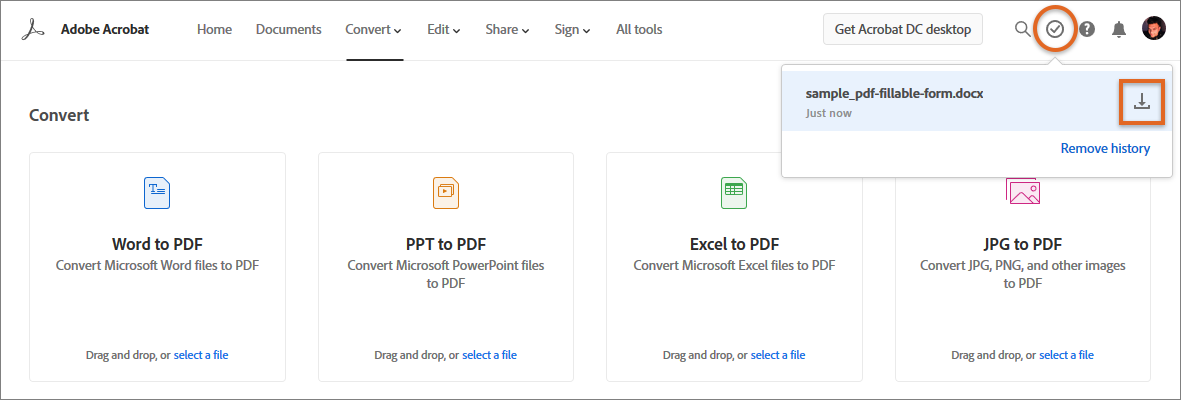Image resolution: width=1181 pixels, height=400 pixels.
Task: Open the help question mark icon
Action: click(1087, 29)
